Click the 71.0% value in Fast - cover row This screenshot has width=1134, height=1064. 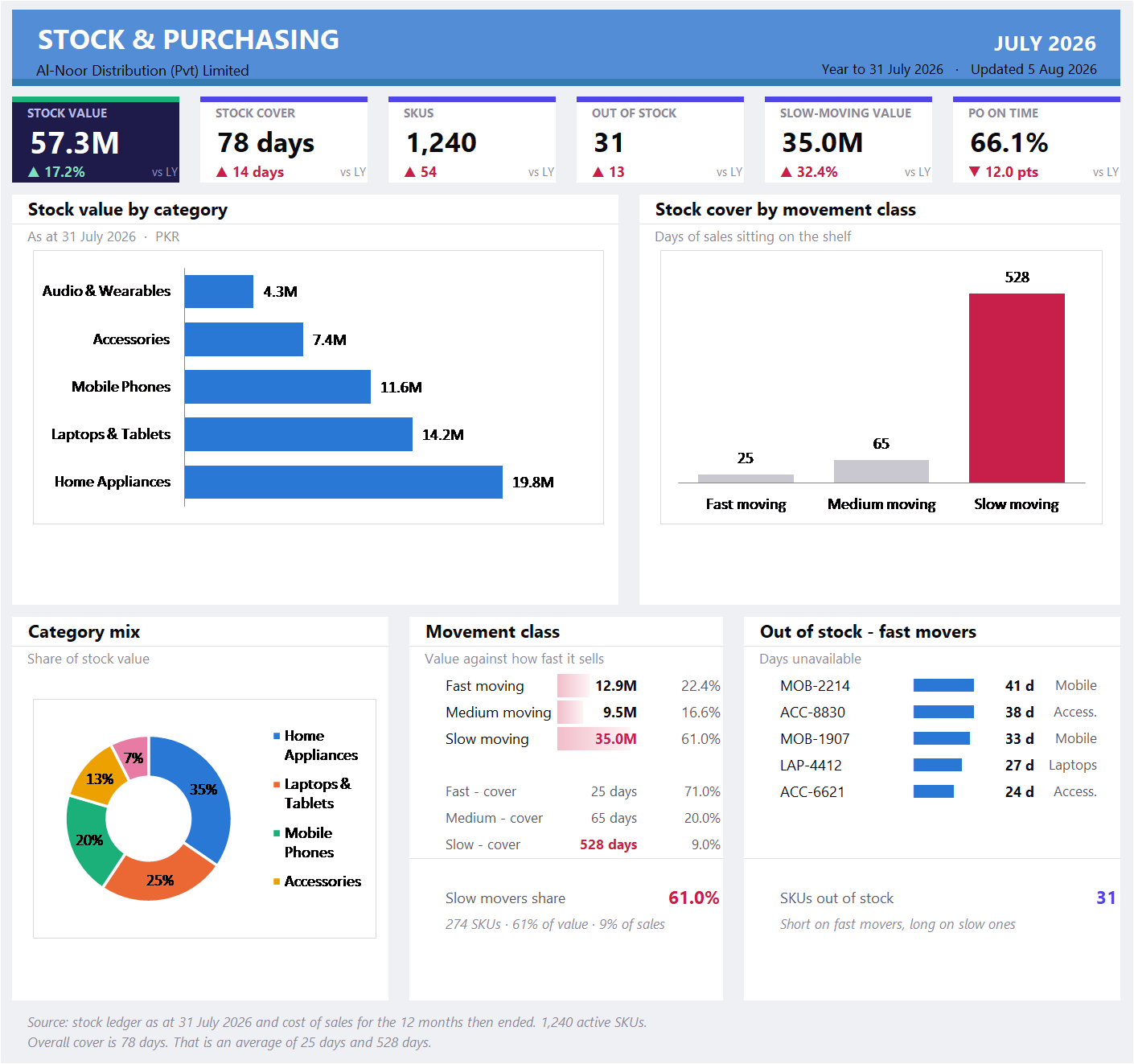pyautogui.click(x=702, y=791)
